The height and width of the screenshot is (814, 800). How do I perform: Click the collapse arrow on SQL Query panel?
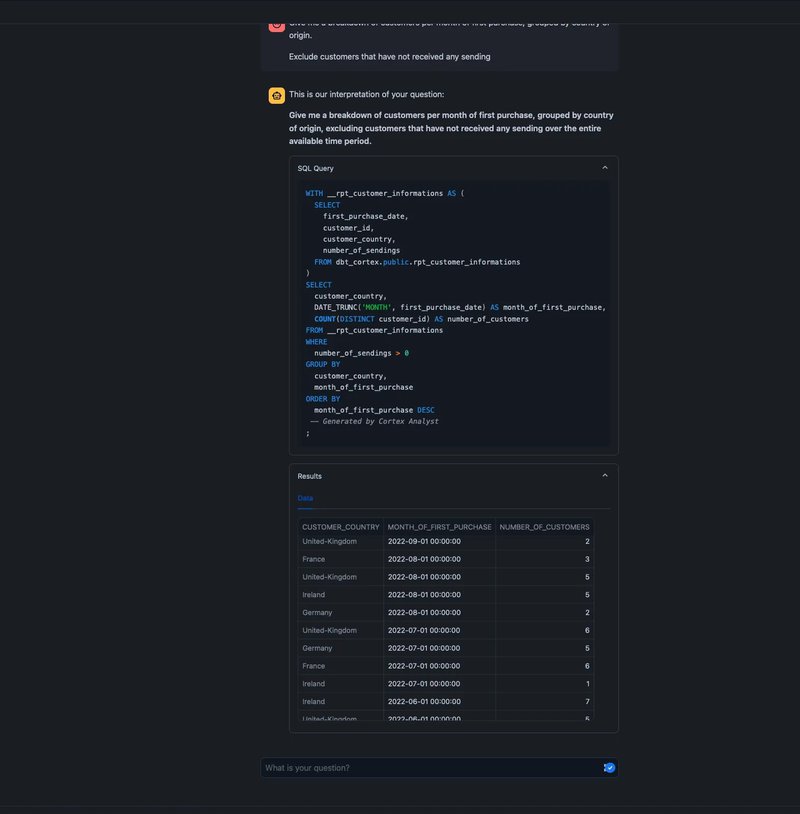pyautogui.click(x=605, y=168)
